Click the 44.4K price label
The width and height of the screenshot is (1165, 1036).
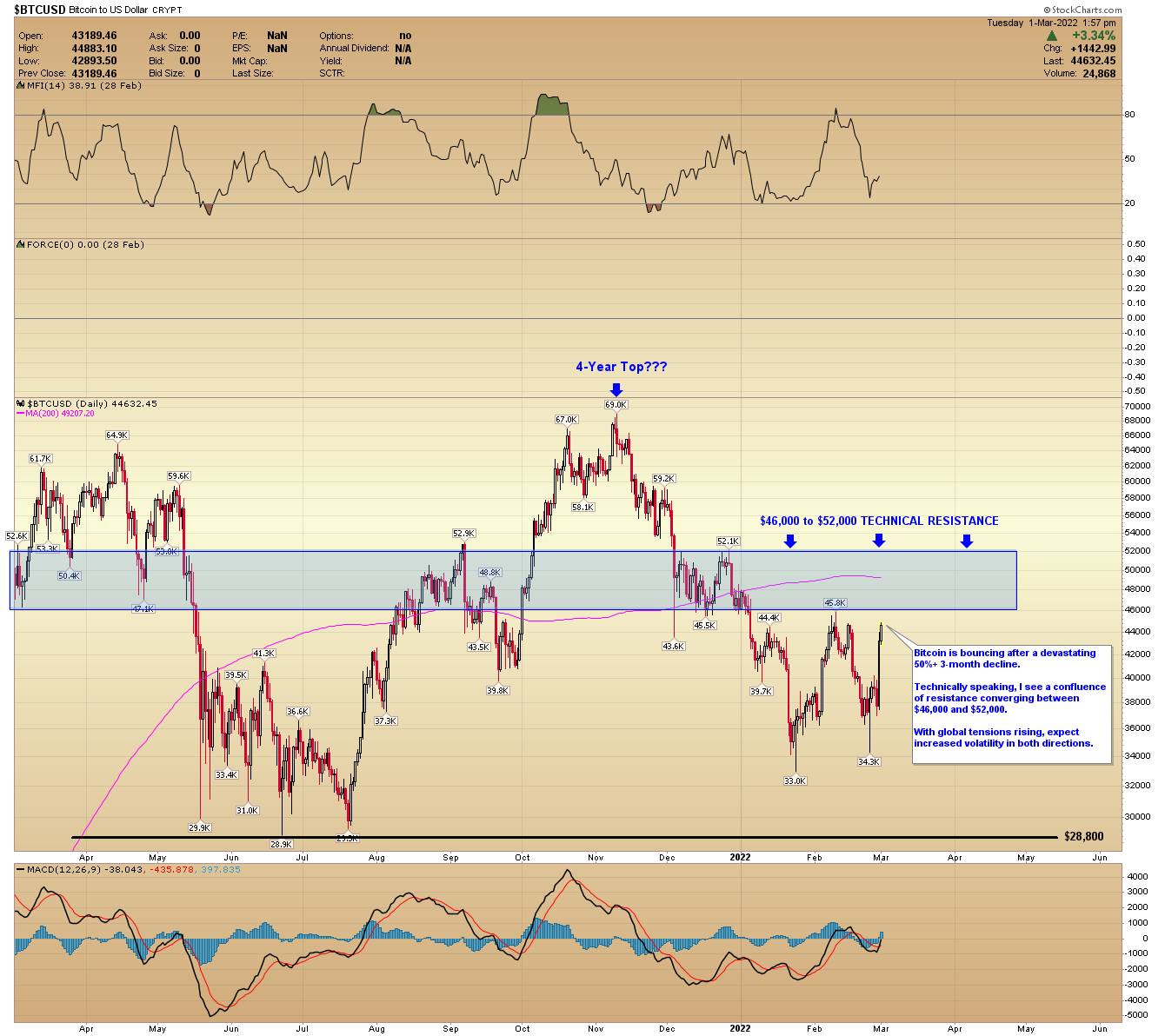pos(769,618)
